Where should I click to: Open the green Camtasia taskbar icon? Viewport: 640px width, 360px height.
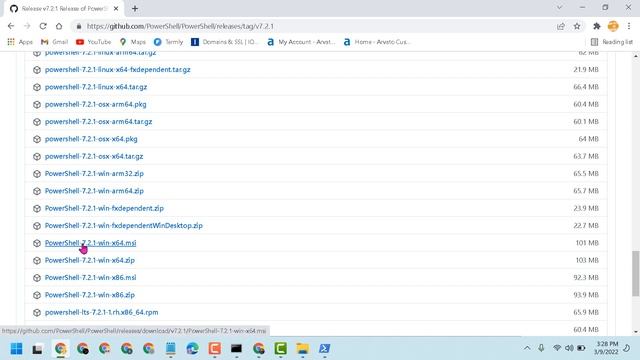280,349
